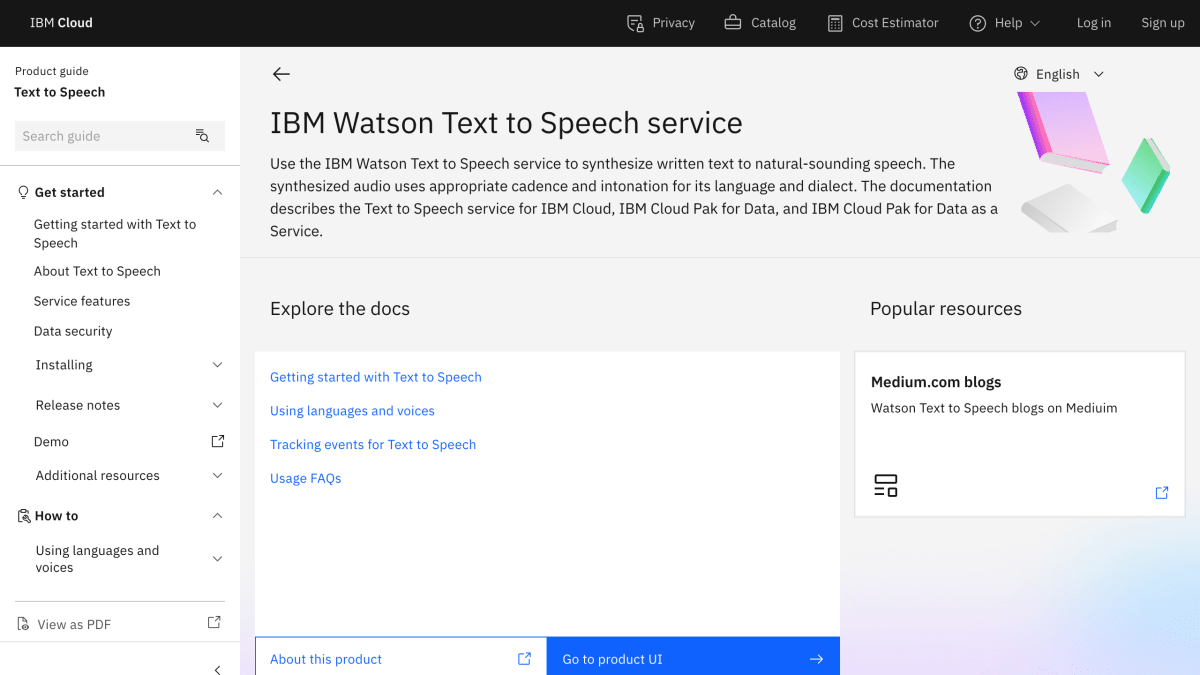Click View as PDF in sidebar
Viewport: 1200px width, 675px height.
pyautogui.click(x=74, y=625)
